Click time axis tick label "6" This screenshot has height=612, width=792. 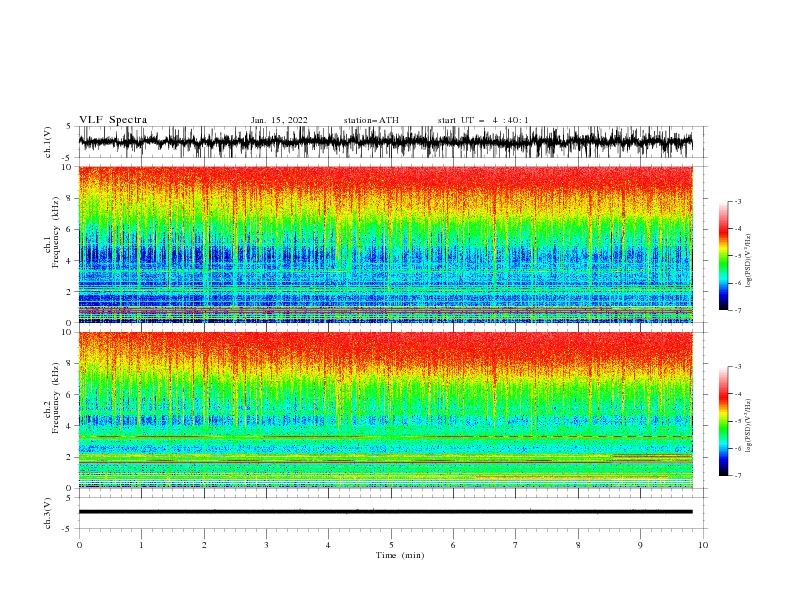click(453, 545)
